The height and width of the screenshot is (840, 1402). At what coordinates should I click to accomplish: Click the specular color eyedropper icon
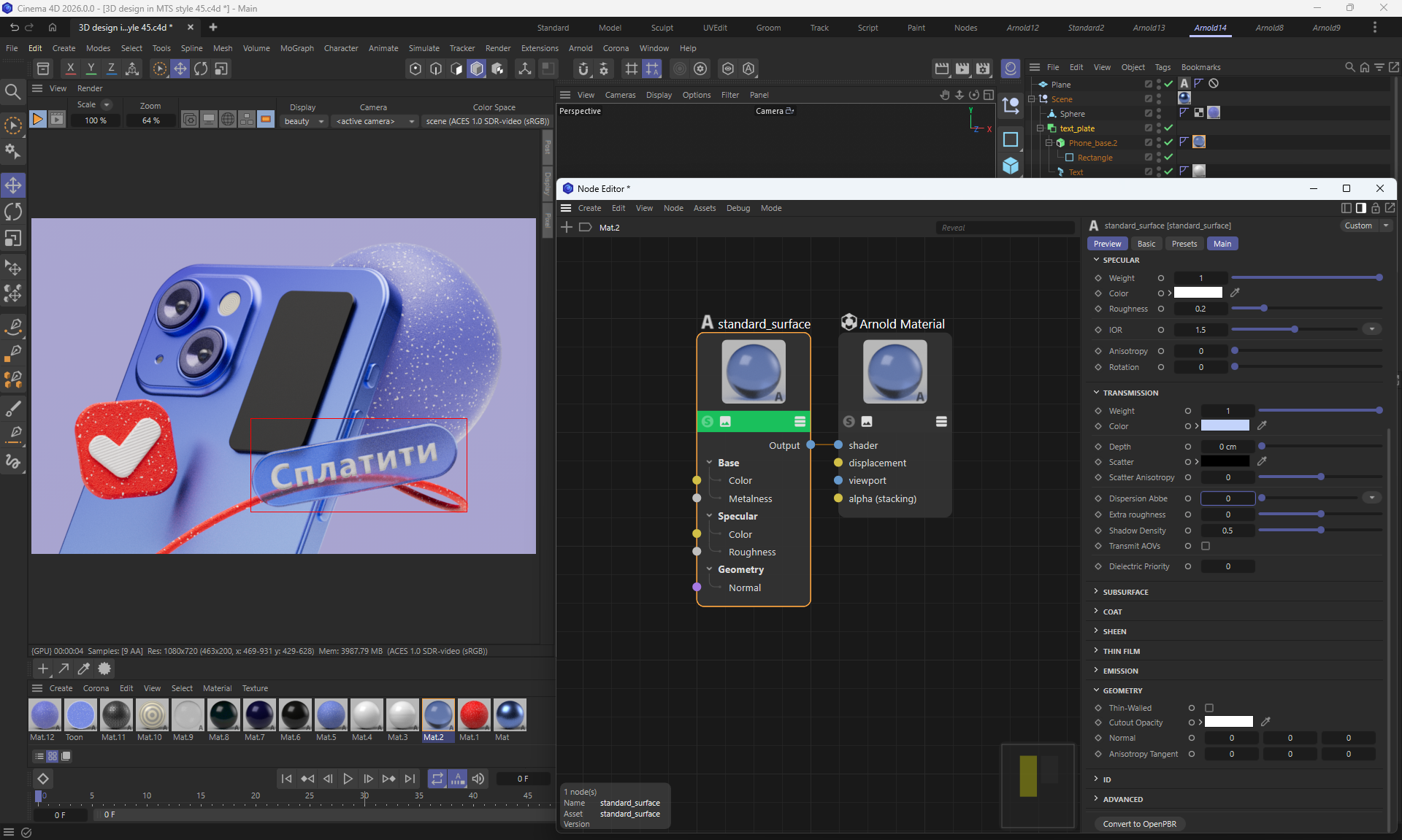[1235, 293]
